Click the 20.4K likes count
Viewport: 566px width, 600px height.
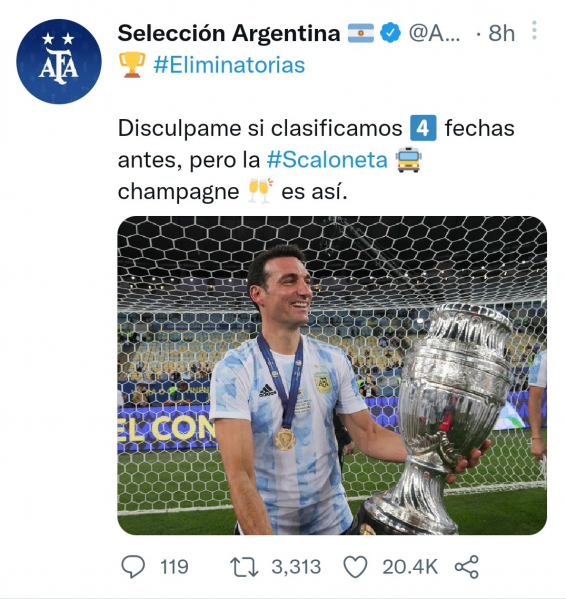click(x=410, y=567)
